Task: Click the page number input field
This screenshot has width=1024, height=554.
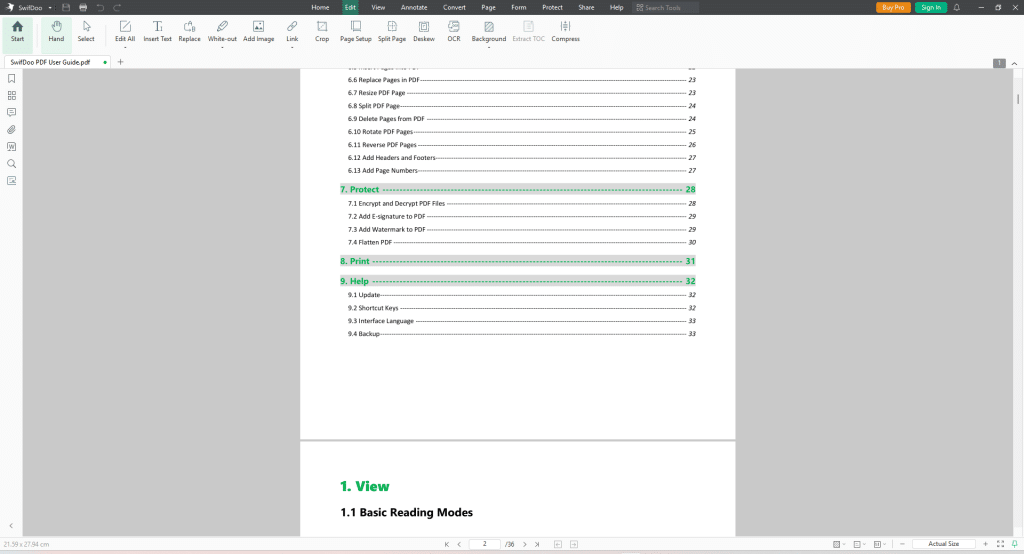Action: [485, 544]
